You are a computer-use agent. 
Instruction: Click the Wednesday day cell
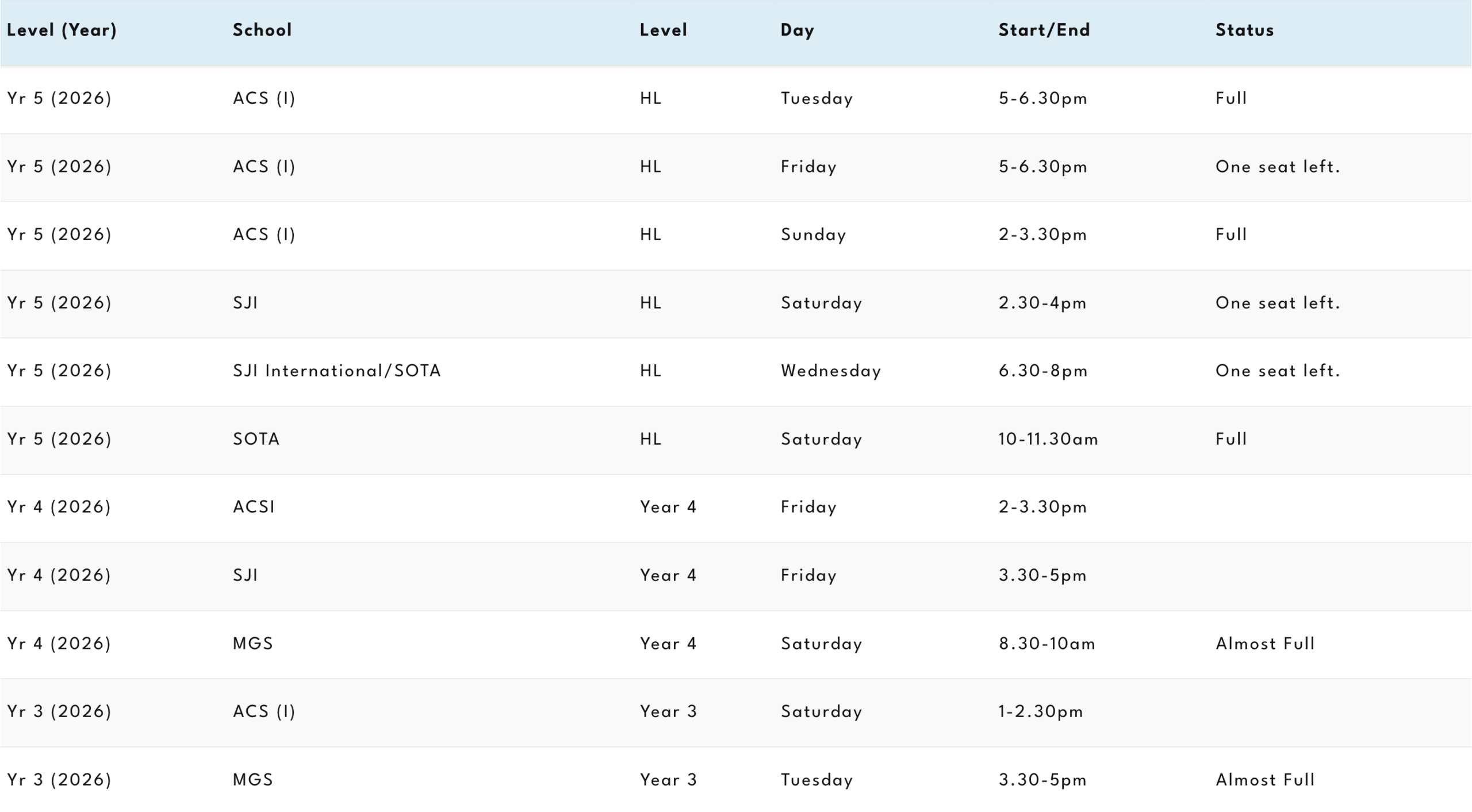830,371
